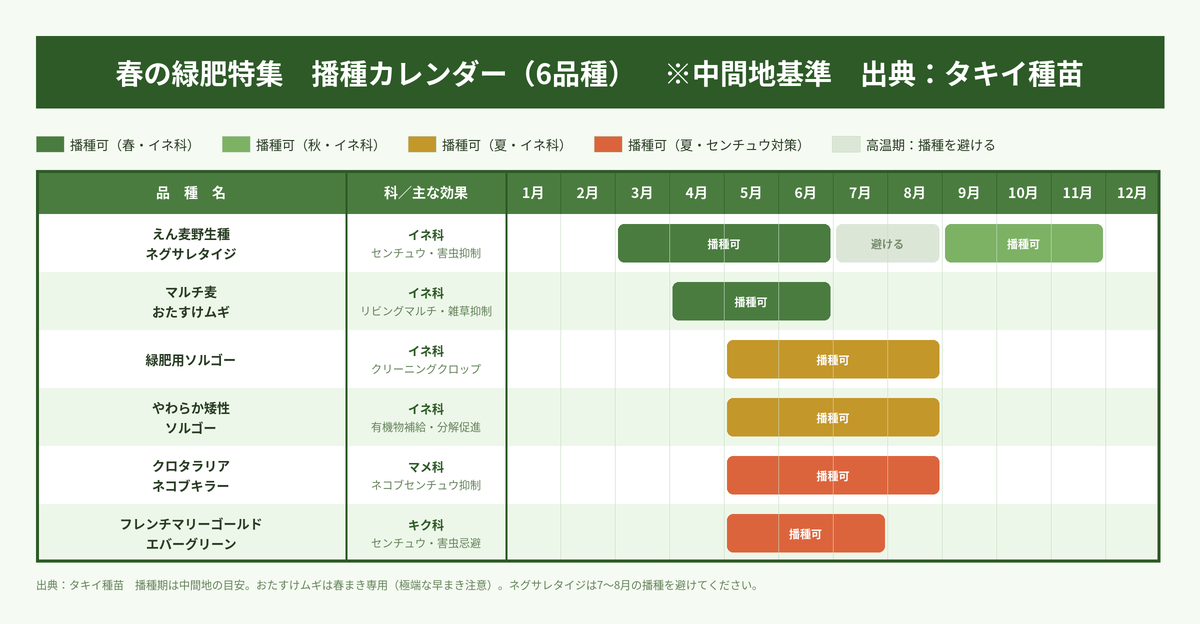Click the orange センチュウ対策 legend swatch
Viewport: 1200px width, 624px height.
(x=607, y=145)
